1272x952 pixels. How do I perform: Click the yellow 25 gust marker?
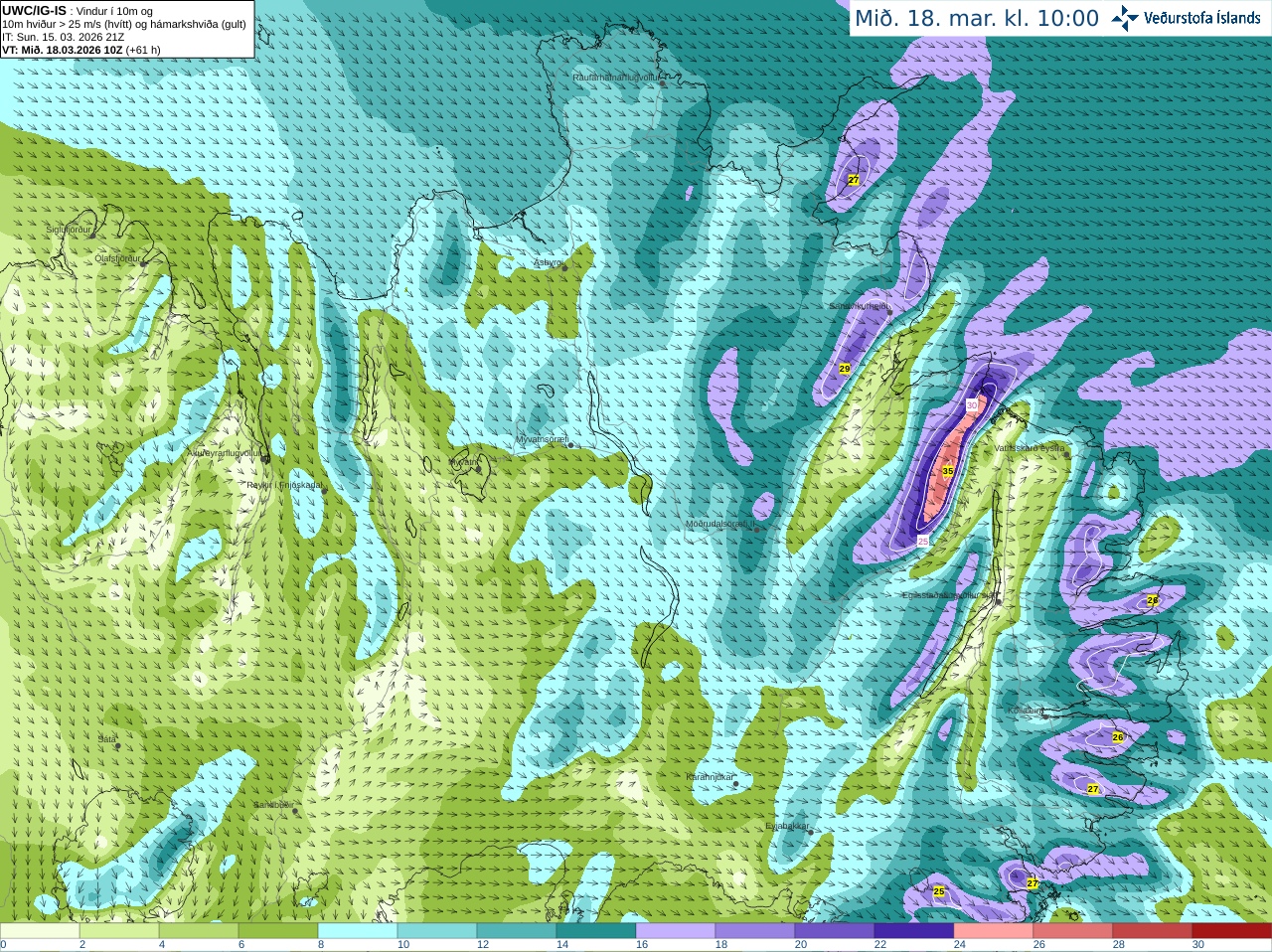[x=939, y=891]
